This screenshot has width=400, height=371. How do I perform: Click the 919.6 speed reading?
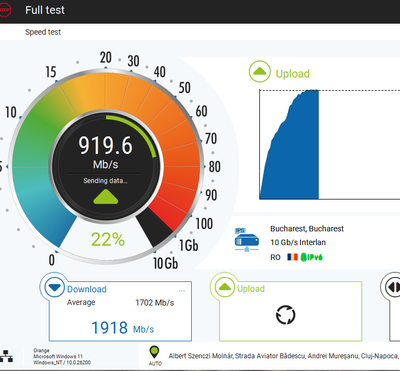(106, 146)
